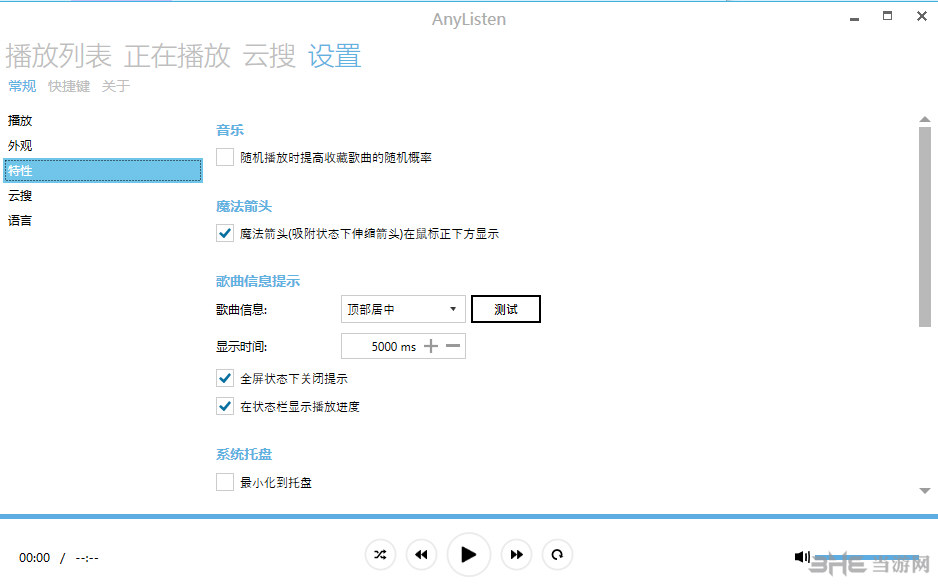Click the playback progress bar
This screenshot has width=938, height=586.
pos(469,516)
